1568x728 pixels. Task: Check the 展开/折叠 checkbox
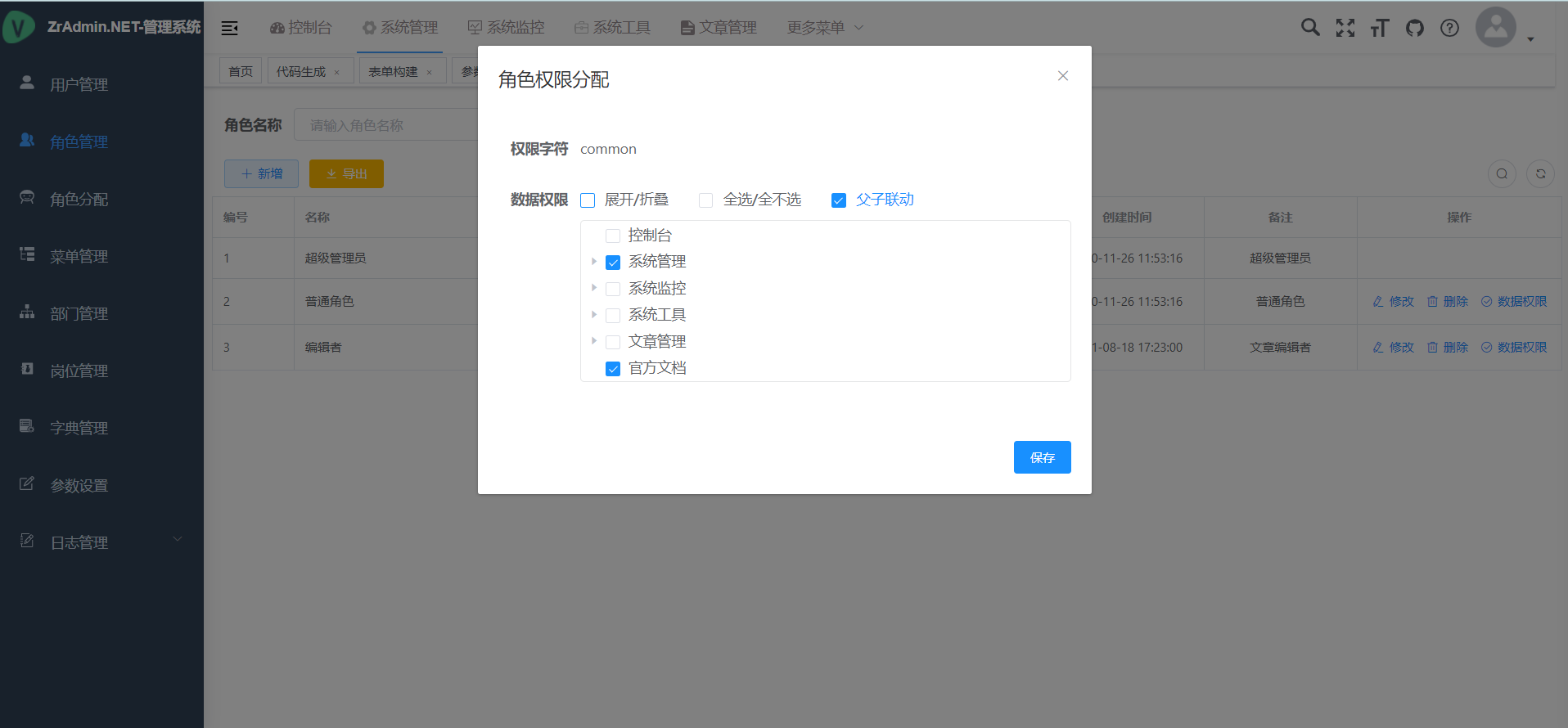[588, 200]
